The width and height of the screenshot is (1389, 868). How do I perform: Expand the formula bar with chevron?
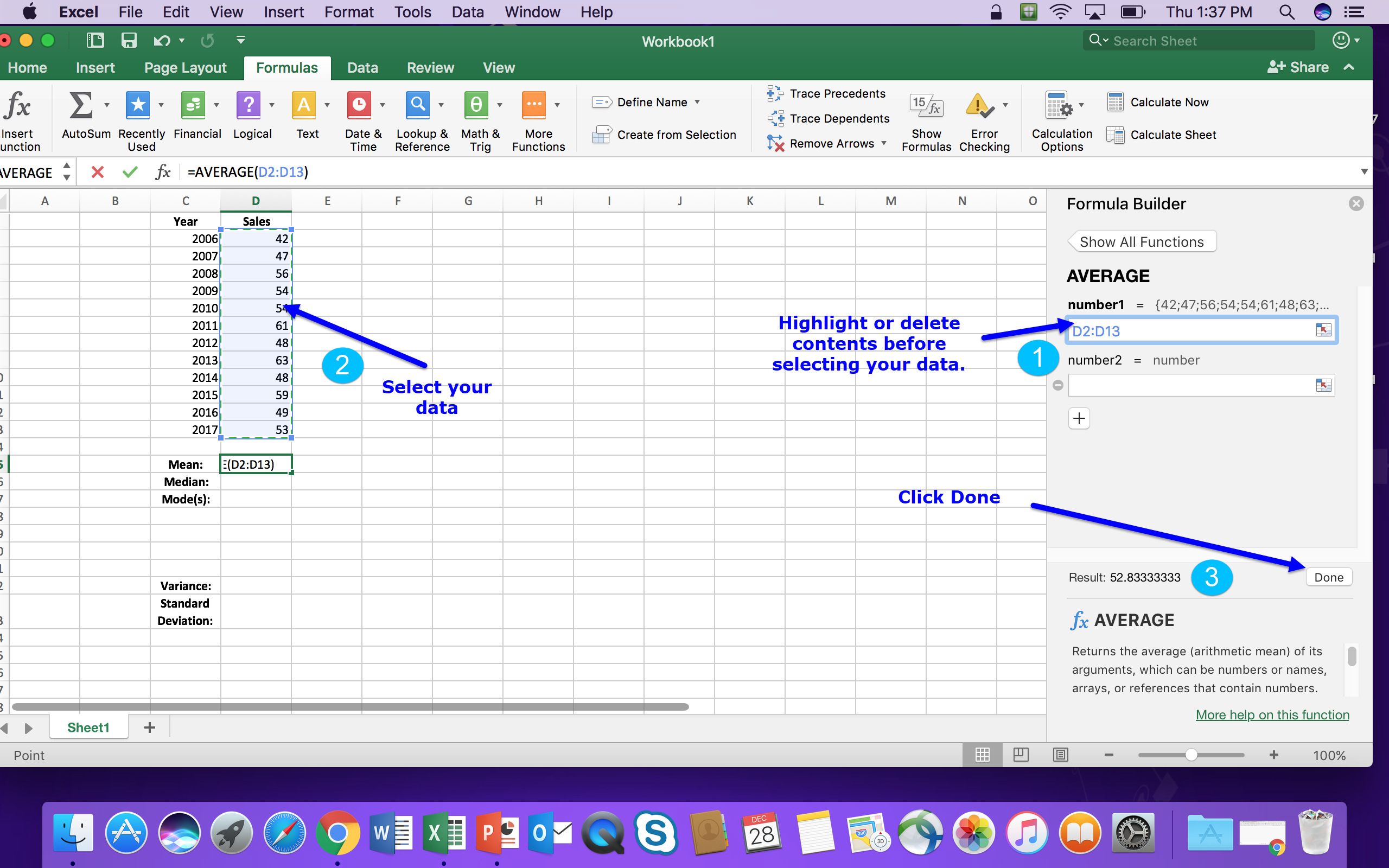coord(1365,171)
